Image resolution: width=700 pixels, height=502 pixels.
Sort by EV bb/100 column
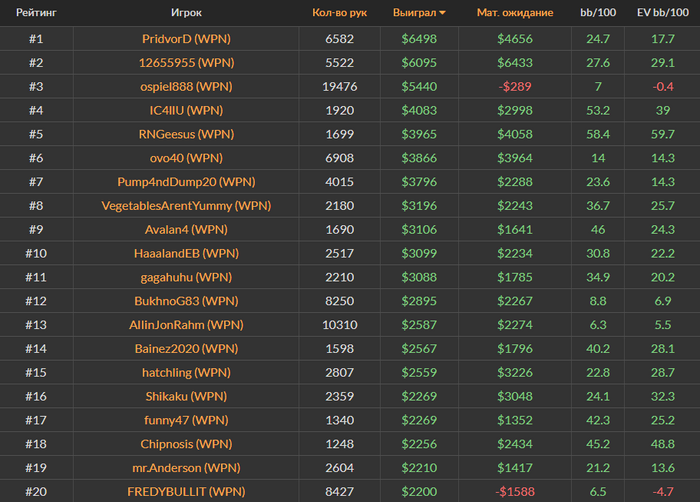tap(662, 13)
